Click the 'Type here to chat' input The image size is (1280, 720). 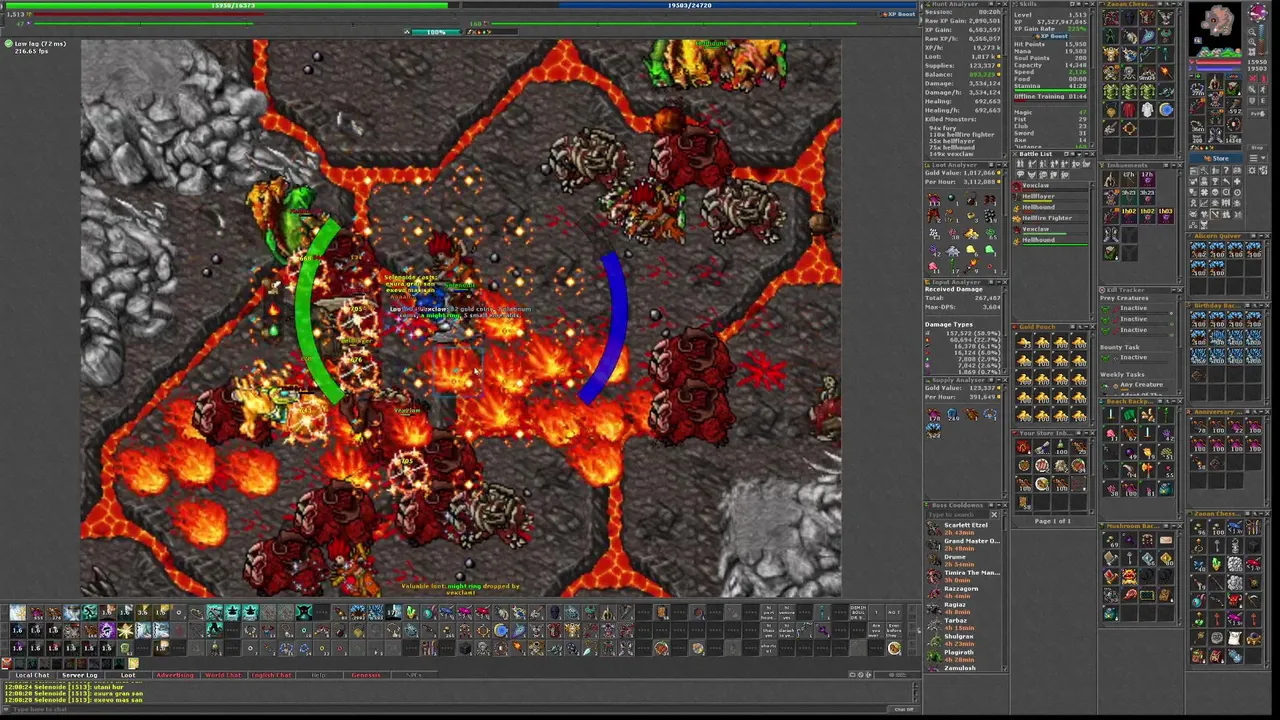450,709
